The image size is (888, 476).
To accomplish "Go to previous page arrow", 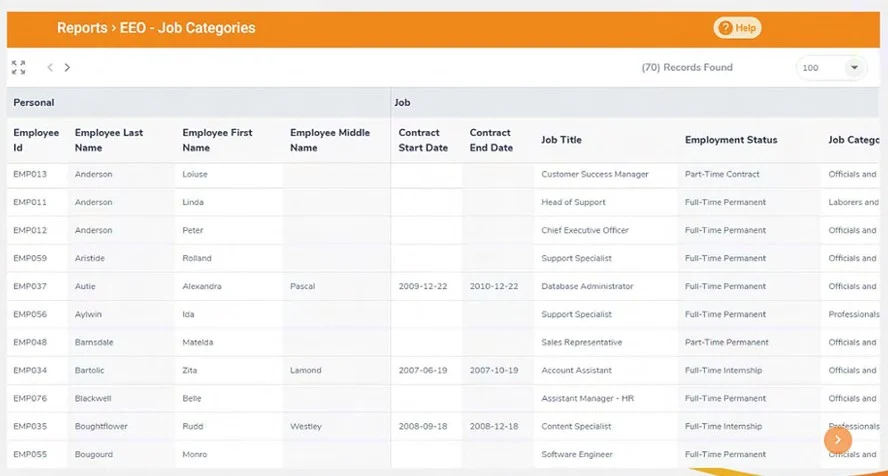I will tap(50, 67).
